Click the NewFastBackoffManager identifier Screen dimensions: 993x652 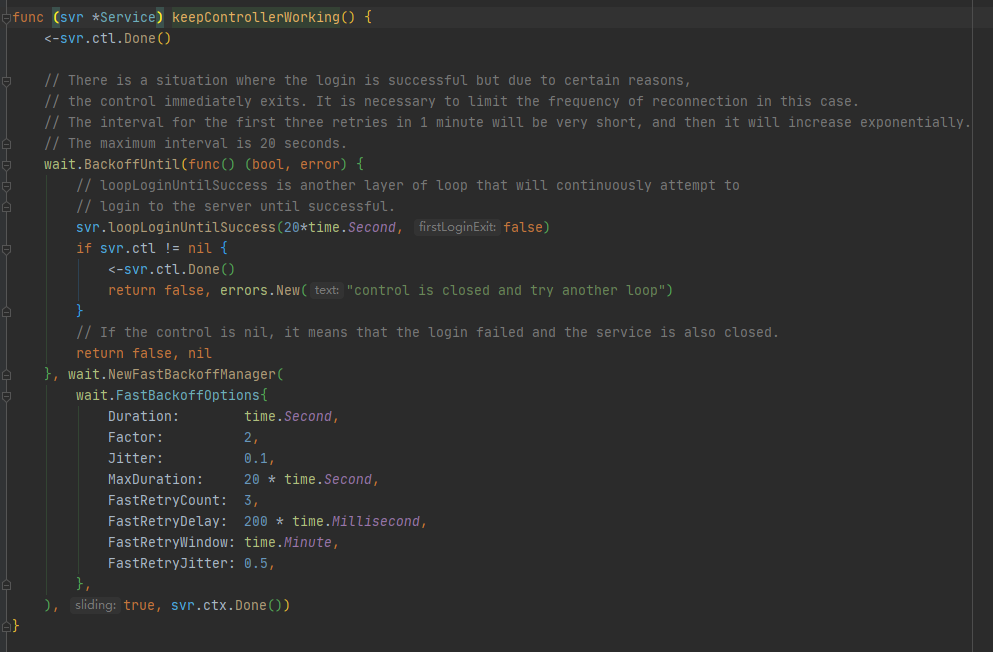coord(192,375)
